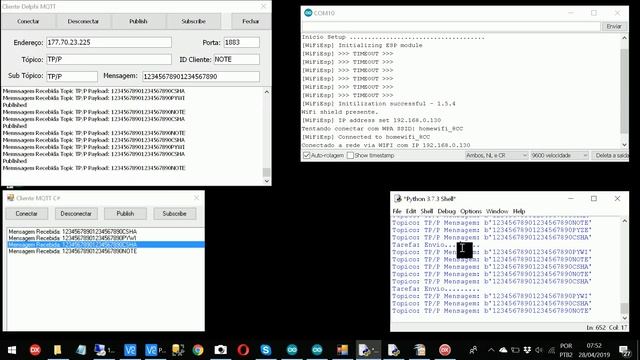Click the Enviar button in COM10
This screenshot has height=360, width=640.
coord(613,26)
